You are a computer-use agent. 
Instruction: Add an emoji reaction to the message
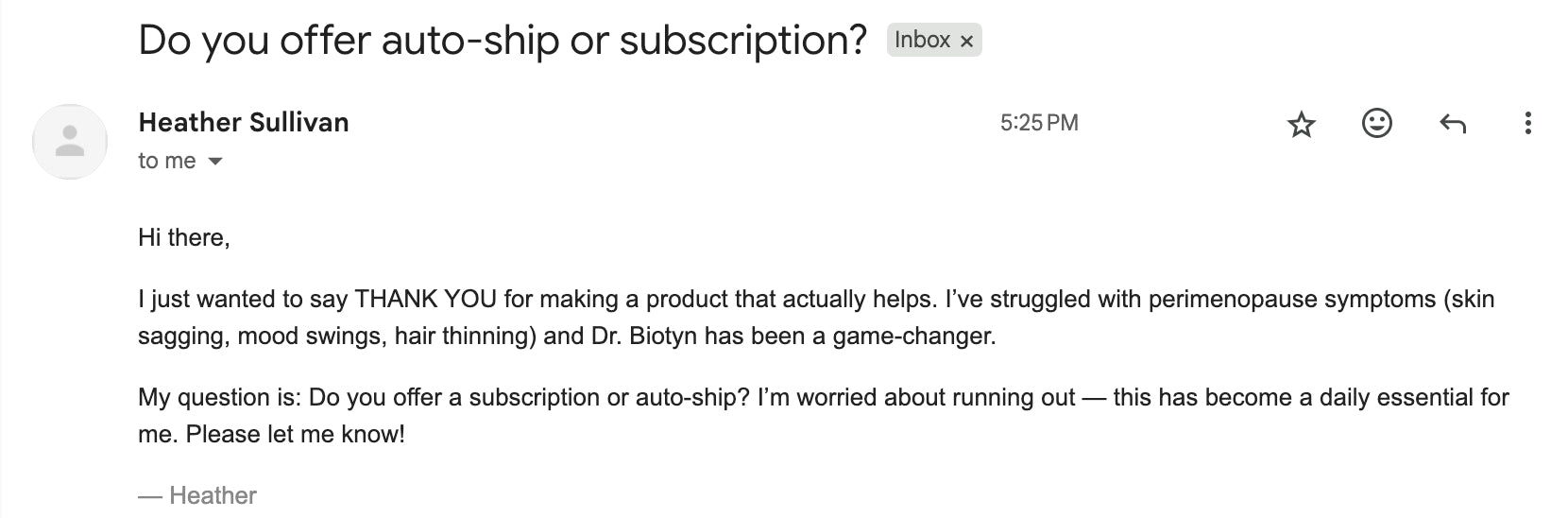[1377, 123]
